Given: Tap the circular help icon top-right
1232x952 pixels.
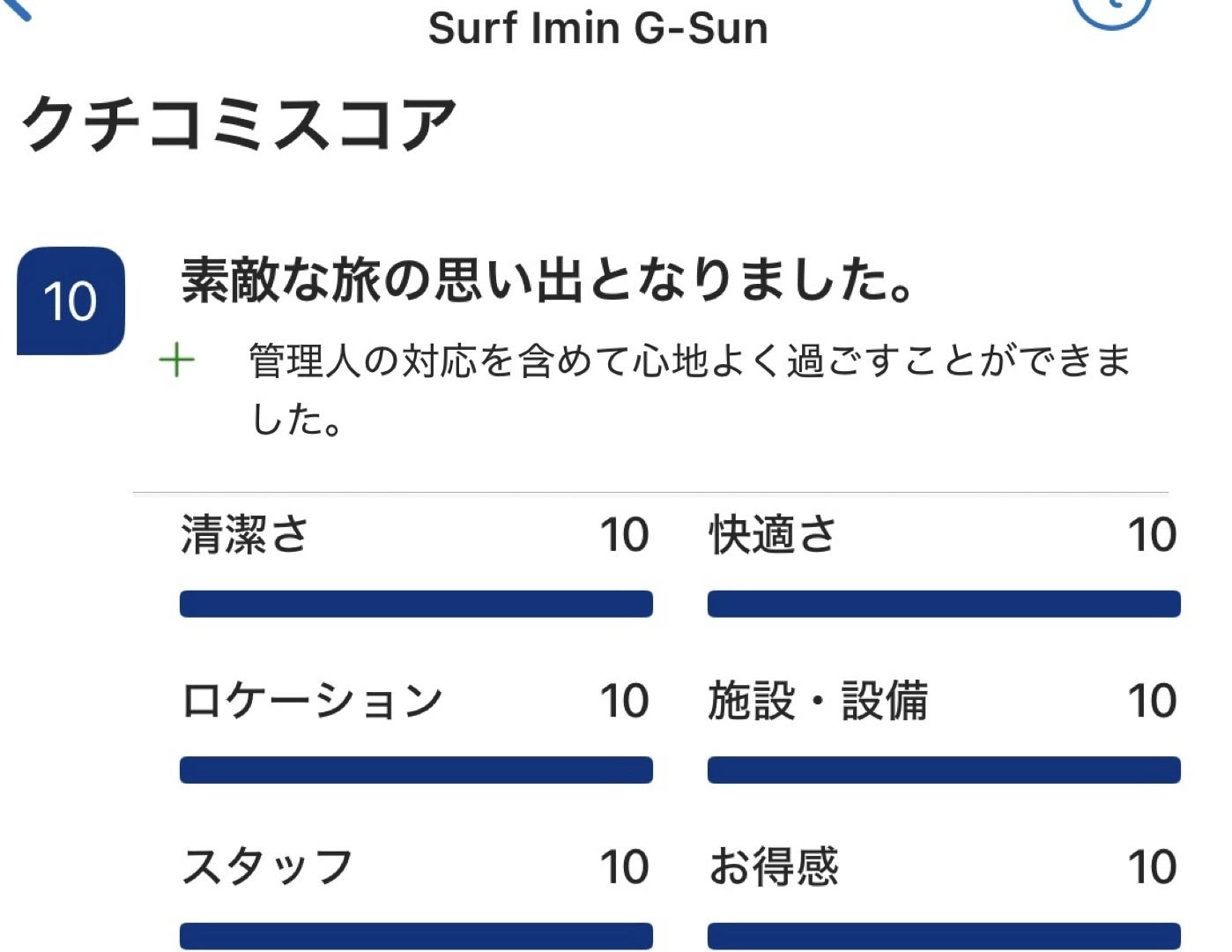Looking at the screenshot, I should (1112, 9).
